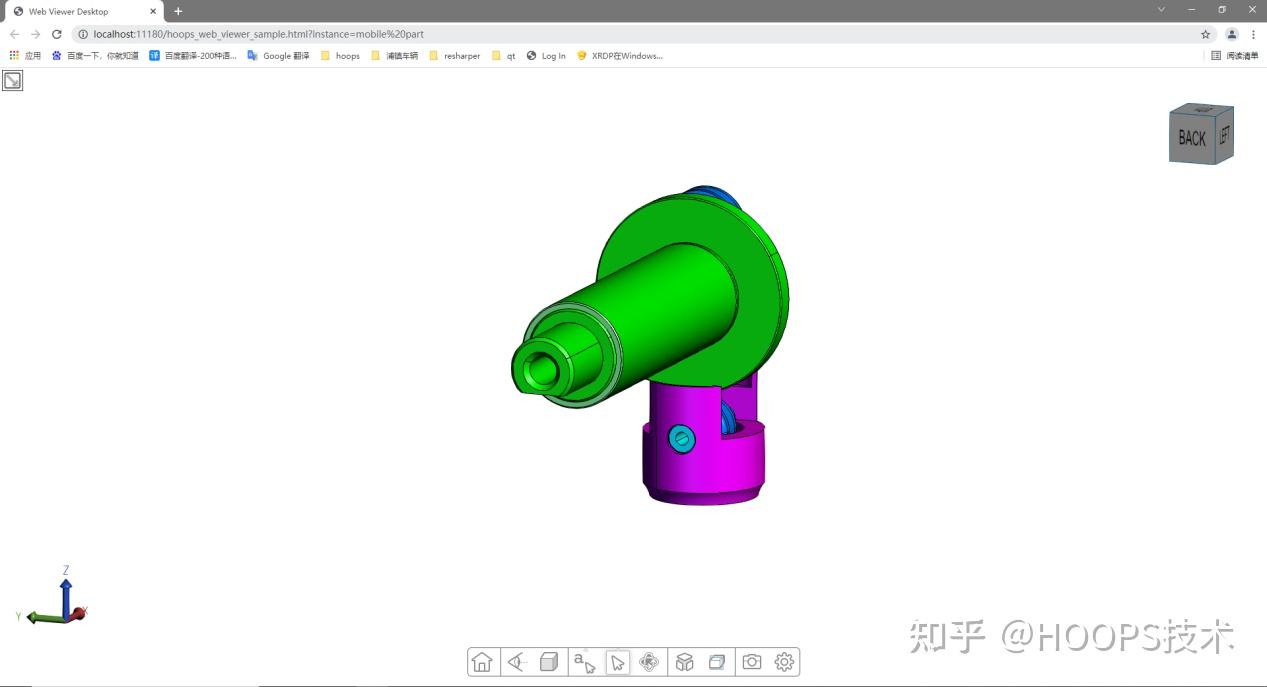Open the camera view icon on toolbar
The width and height of the screenshot is (1267, 687).
point(516,661)
